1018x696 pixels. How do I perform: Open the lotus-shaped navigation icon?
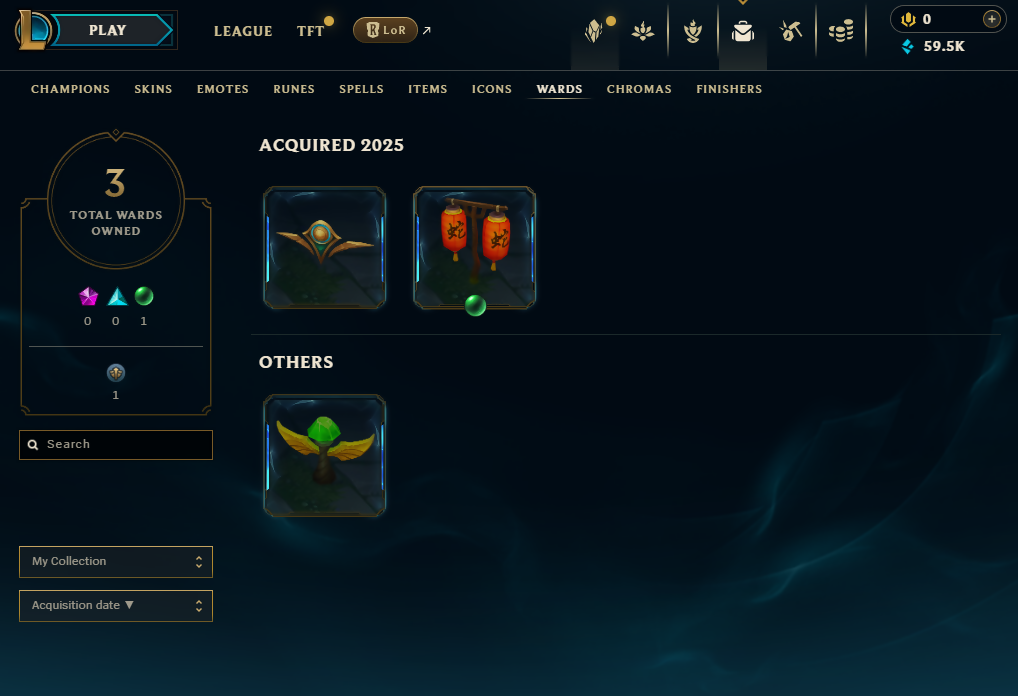coord(643,31)
